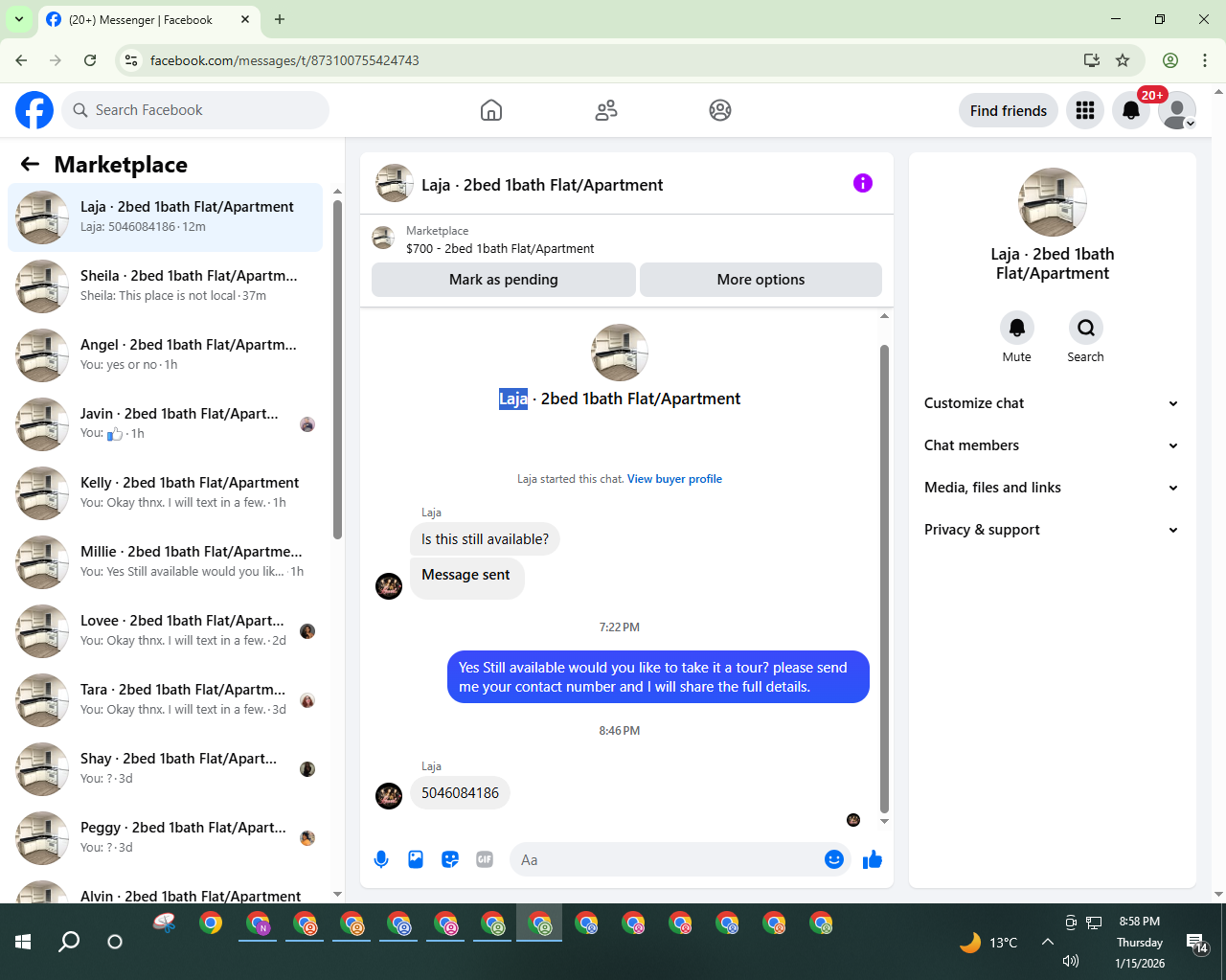Open the Groups icon in top navigation
This screenshot has height=980, width=1226.
[x=720, y=110]
